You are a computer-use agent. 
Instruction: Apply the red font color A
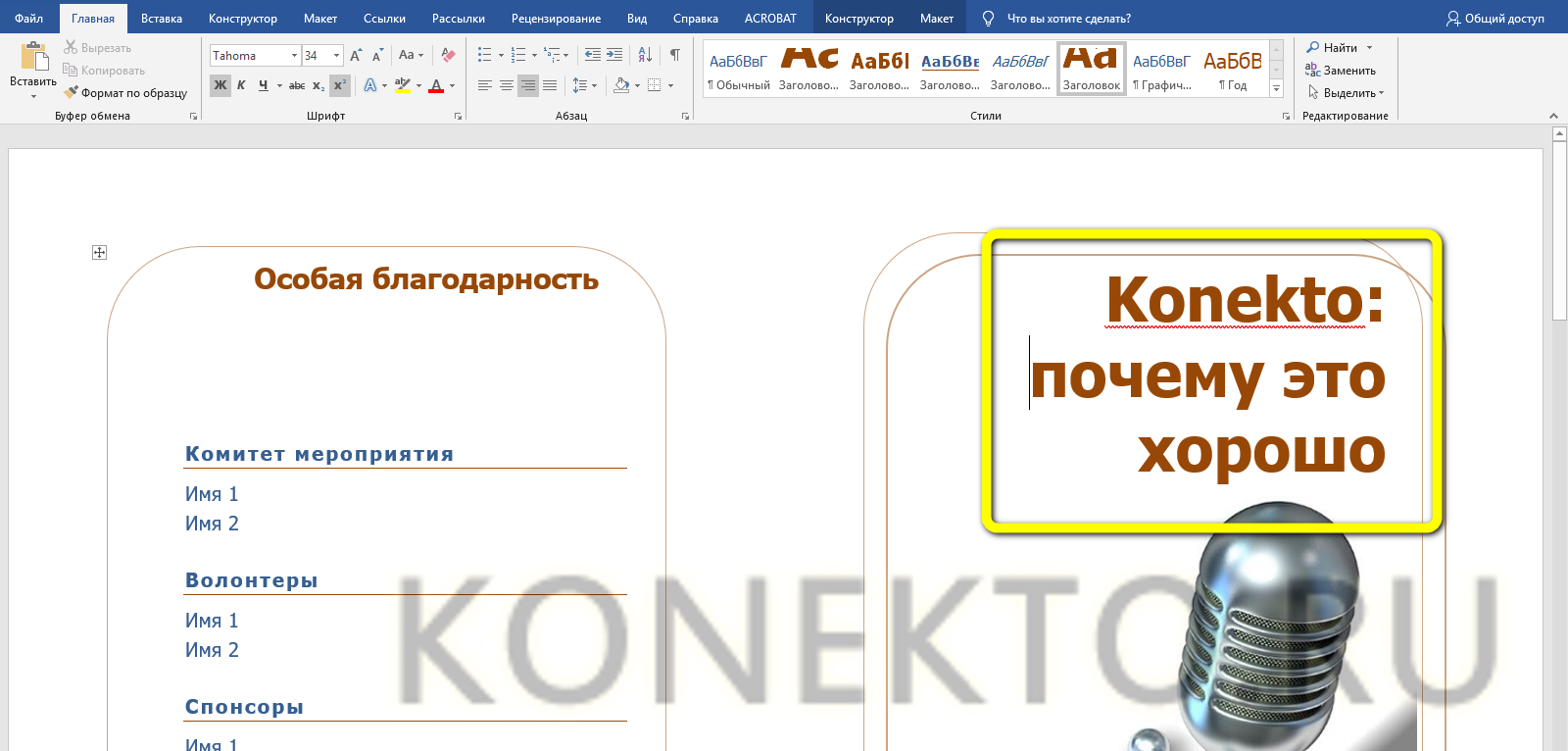[436, 85]
